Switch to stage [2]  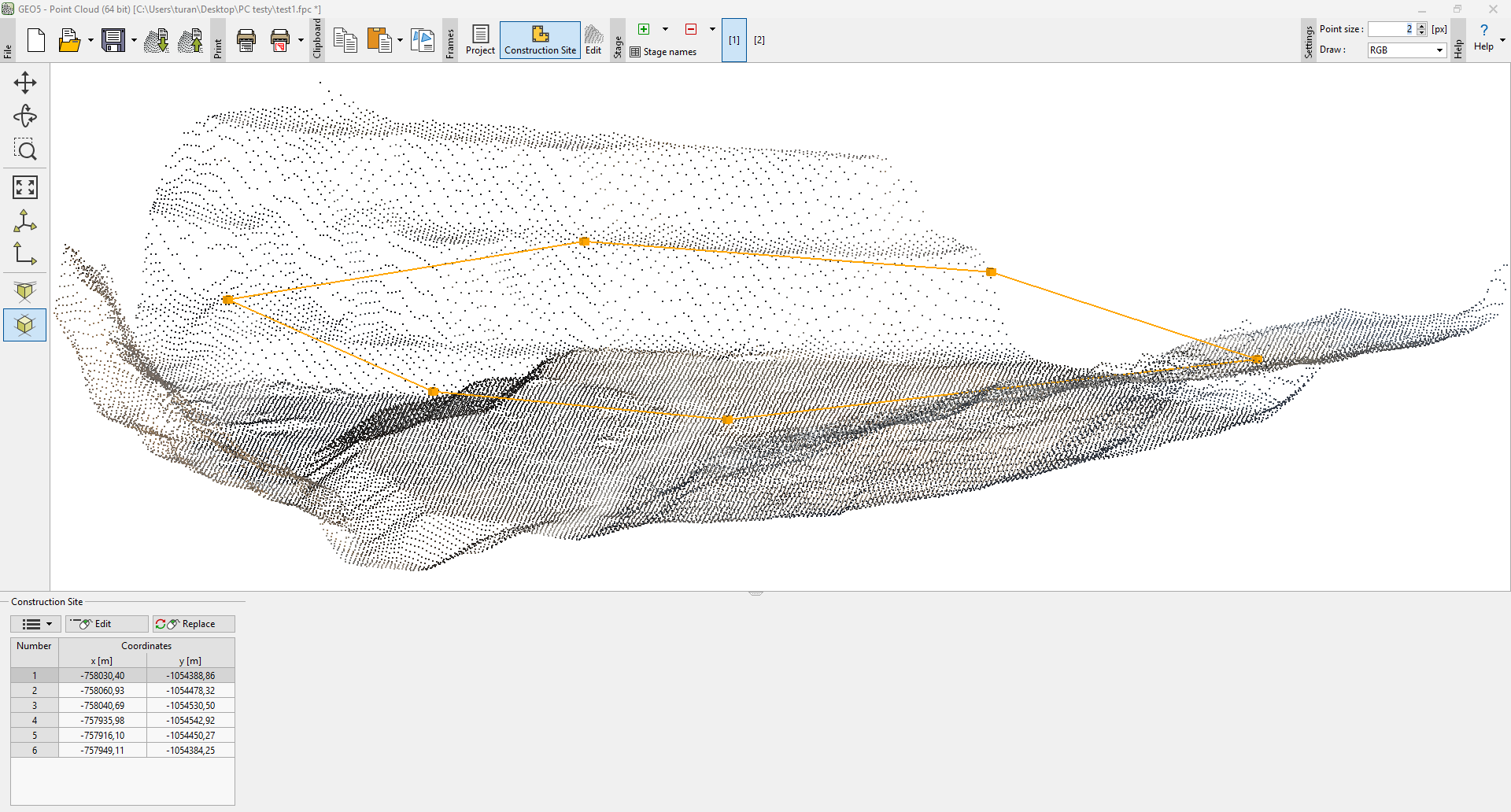(x=759, y=40)
